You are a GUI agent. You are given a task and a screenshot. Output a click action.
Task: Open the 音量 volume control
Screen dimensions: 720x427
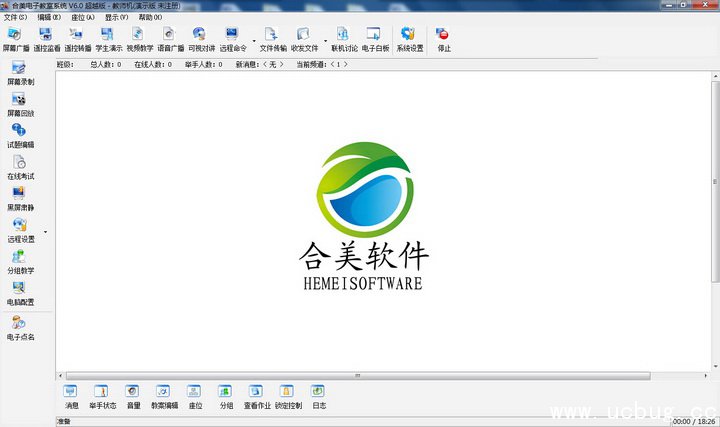[133, 397]
